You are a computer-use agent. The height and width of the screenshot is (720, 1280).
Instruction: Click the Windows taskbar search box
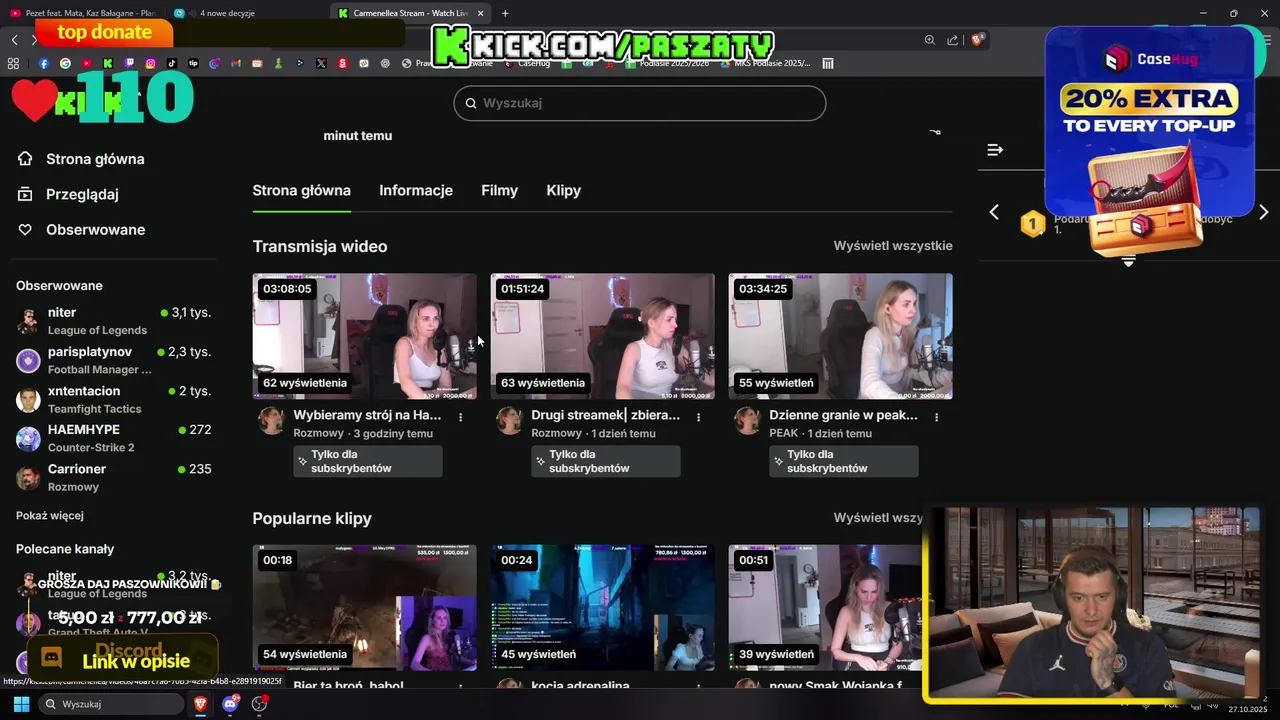coord(111,704)
